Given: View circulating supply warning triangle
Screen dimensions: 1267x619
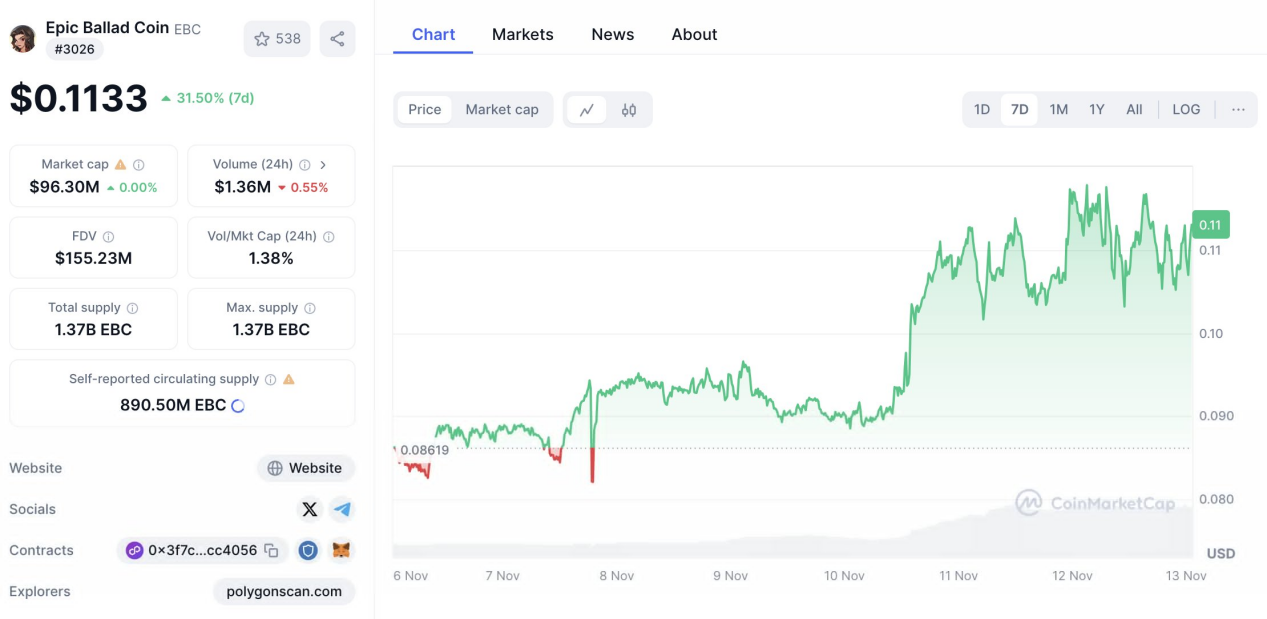Looking at the screenshot, I should coord(289,380).
